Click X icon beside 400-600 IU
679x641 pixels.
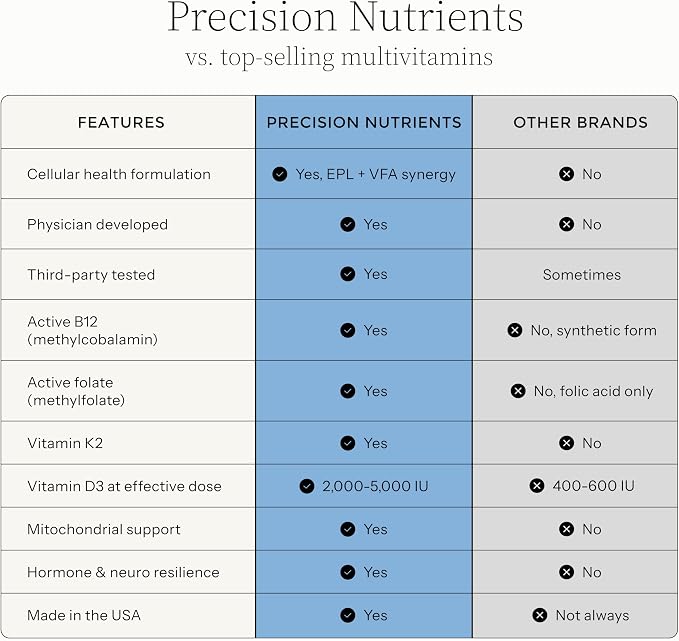[x=537, y=486]
